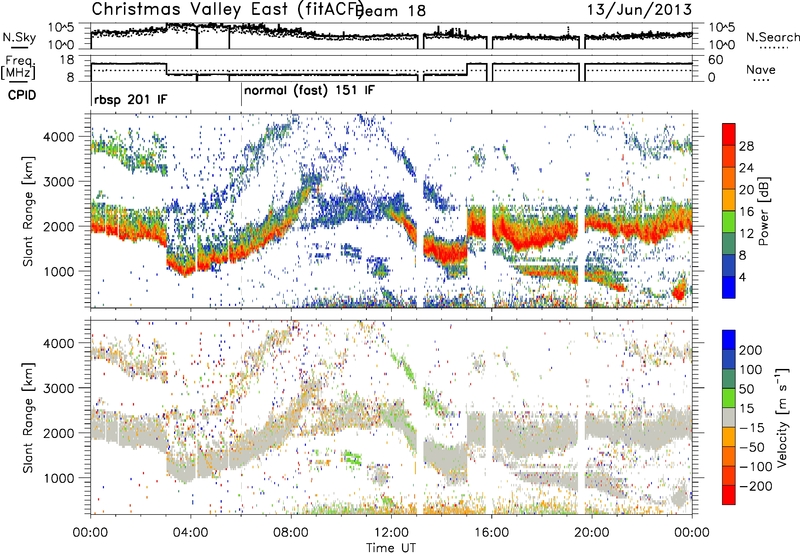
Task: Pick the orange 20–24 dB power colorbar segment
Action: pos(729,179)
